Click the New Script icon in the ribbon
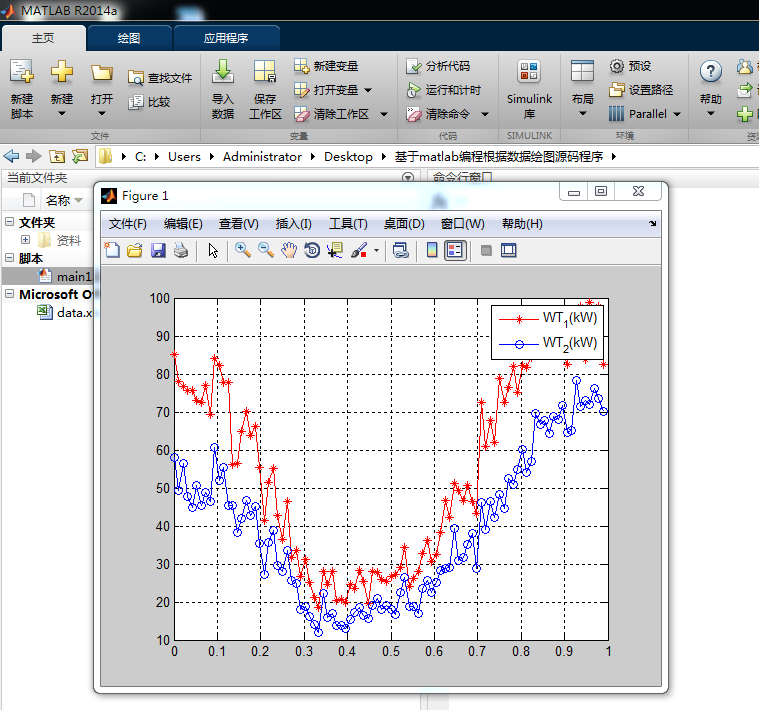Viewport: 759px width, 710px height. tap(22, 72)
